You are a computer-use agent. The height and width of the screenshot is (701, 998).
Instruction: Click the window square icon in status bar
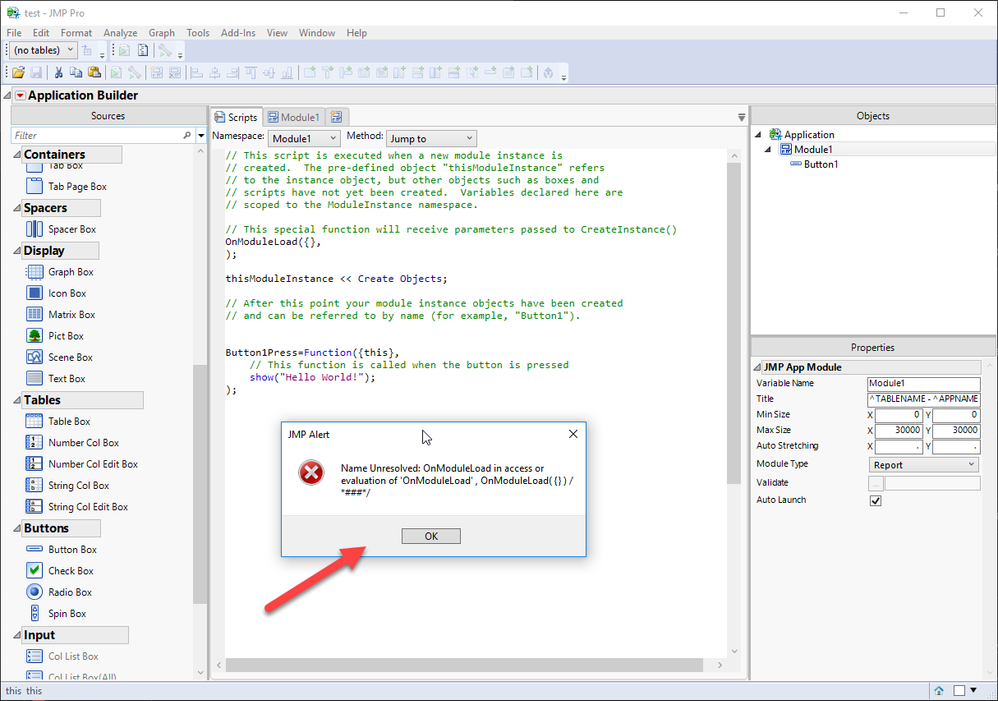pyautogui.click(x=959, y=691)
